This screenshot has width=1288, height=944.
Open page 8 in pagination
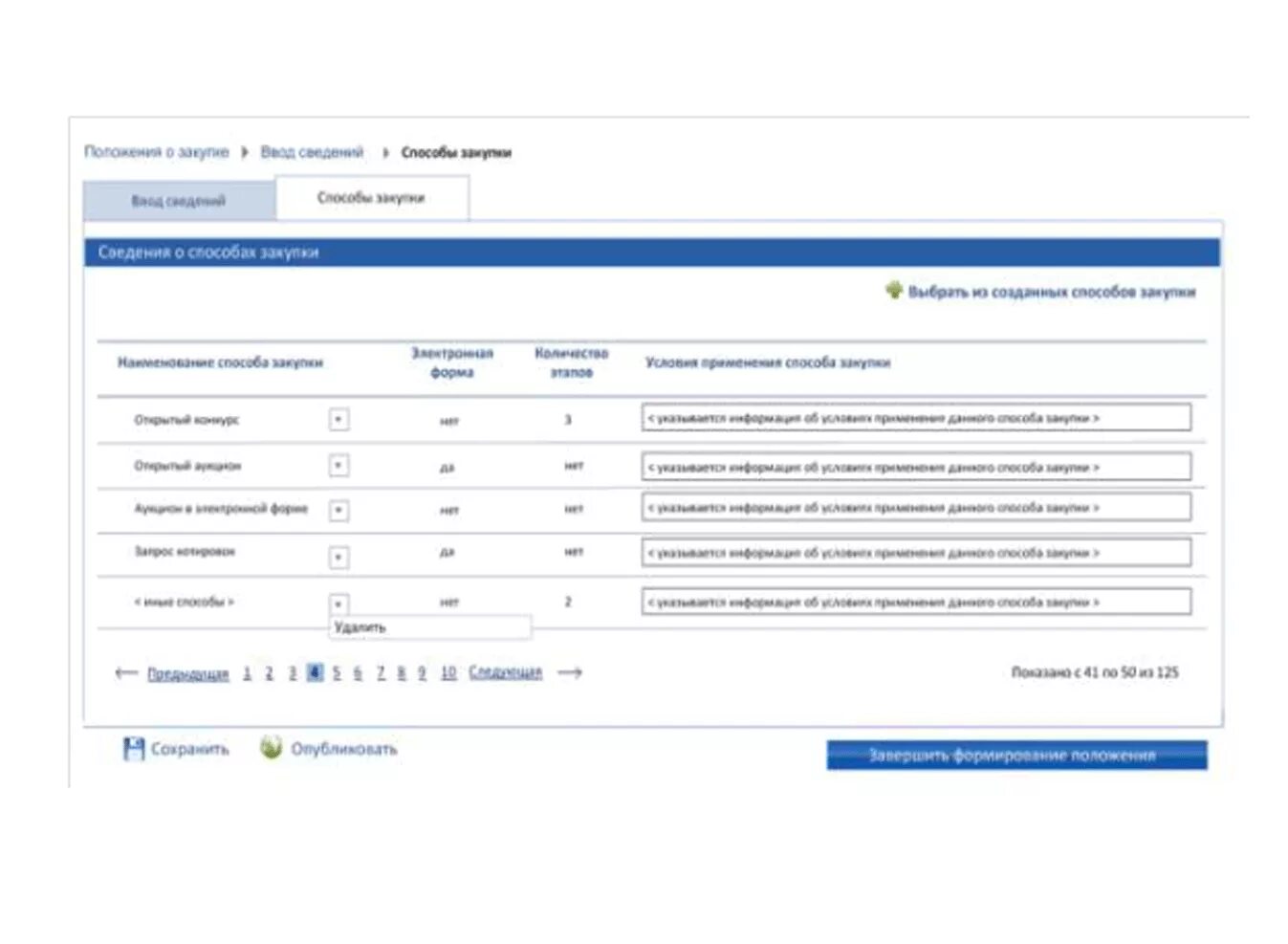402,673
